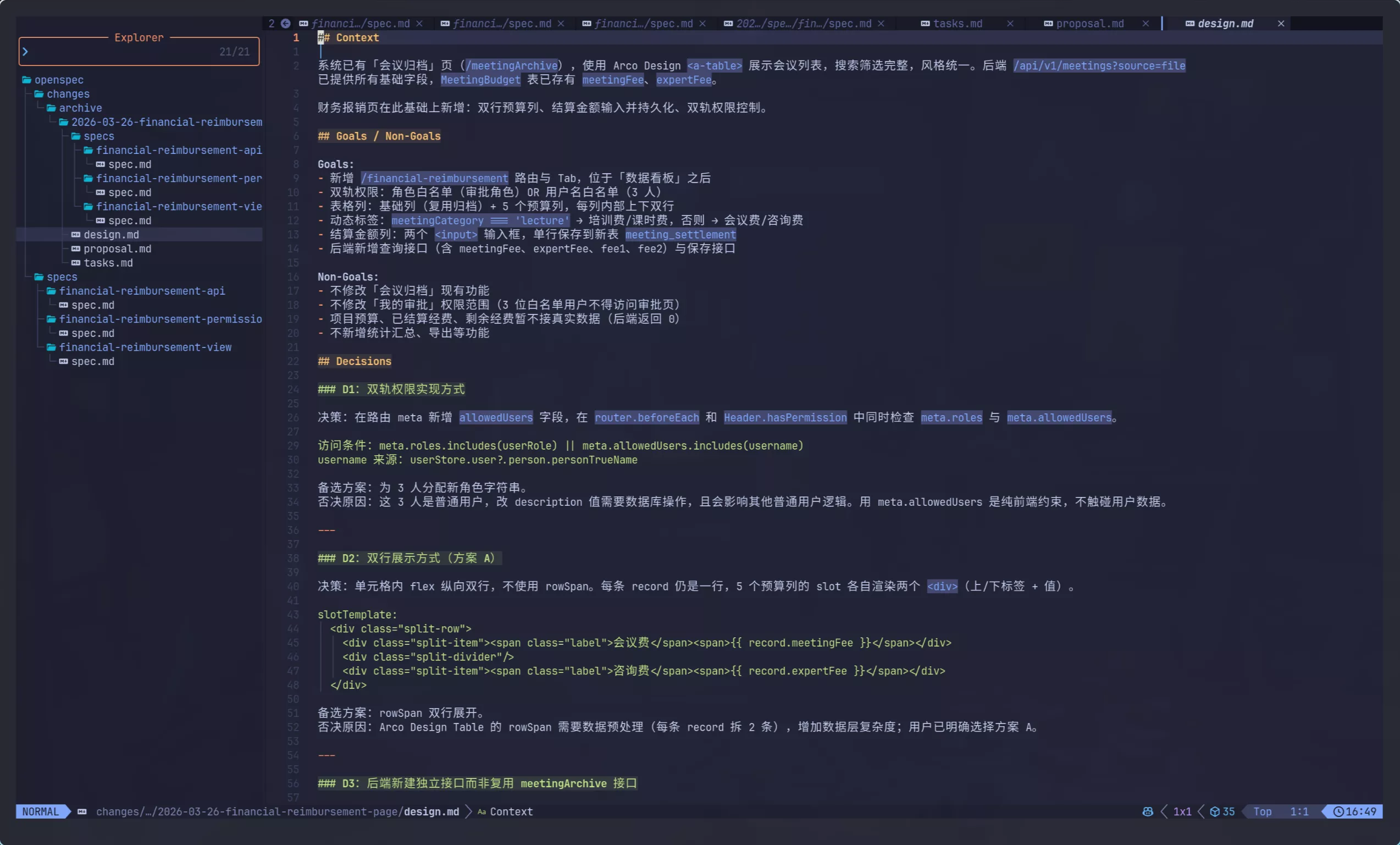The image size is (1400, 845).
Task: Switch to the tasks.md tab
Action: pyautogui.click(x=958, y=23)
